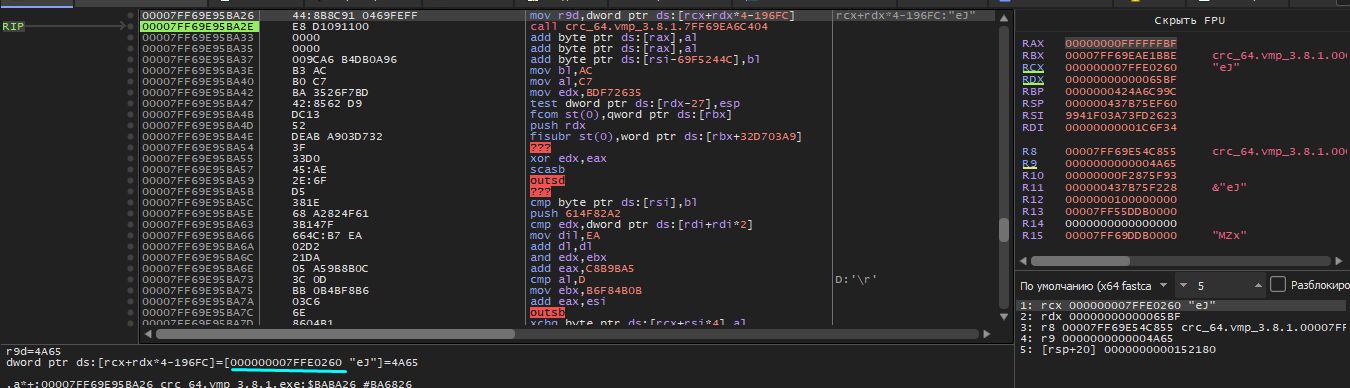Image resolution: width=1350 pixels, height=388 pixels.
Task: Select the R8 register value 00007FF69E54C855
Action: [1120, 151]
